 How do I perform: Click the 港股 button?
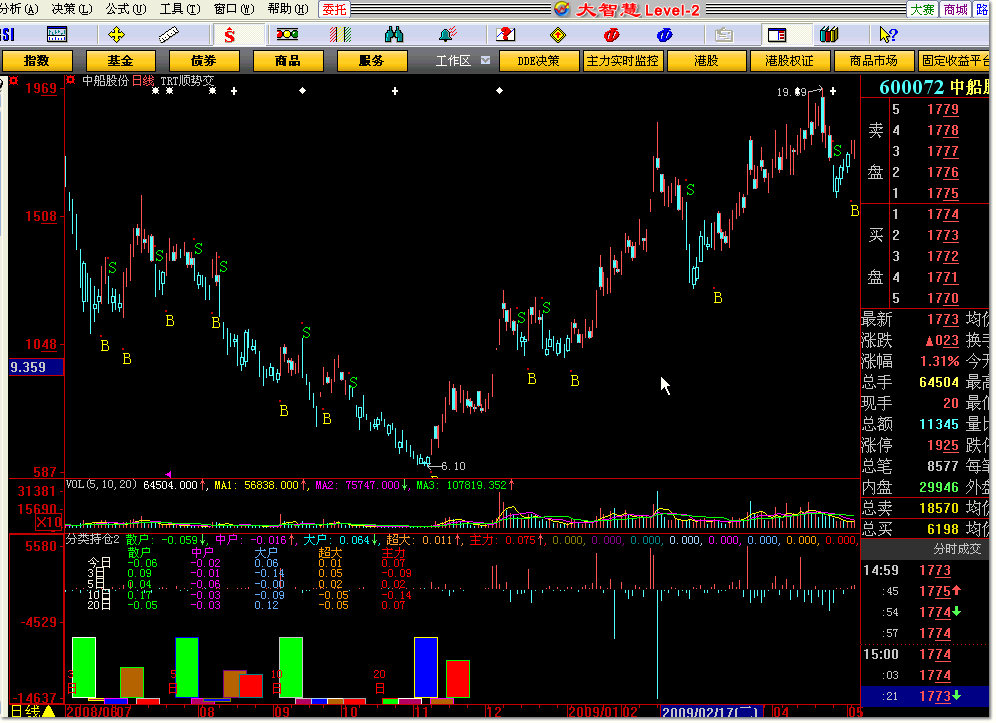coord(706,61)
